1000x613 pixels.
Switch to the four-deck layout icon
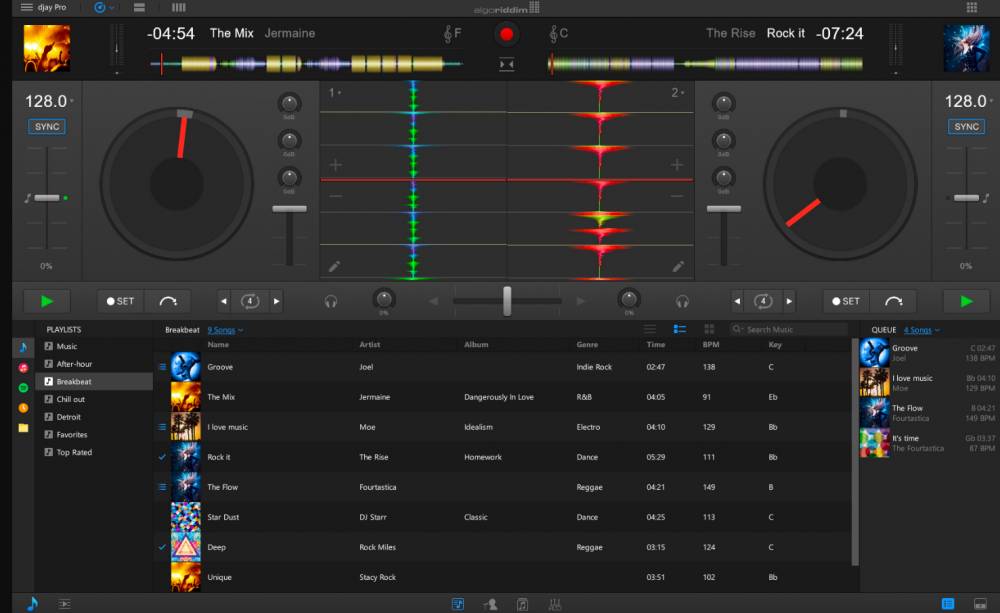pyautogui.click(x=179, y=8)
